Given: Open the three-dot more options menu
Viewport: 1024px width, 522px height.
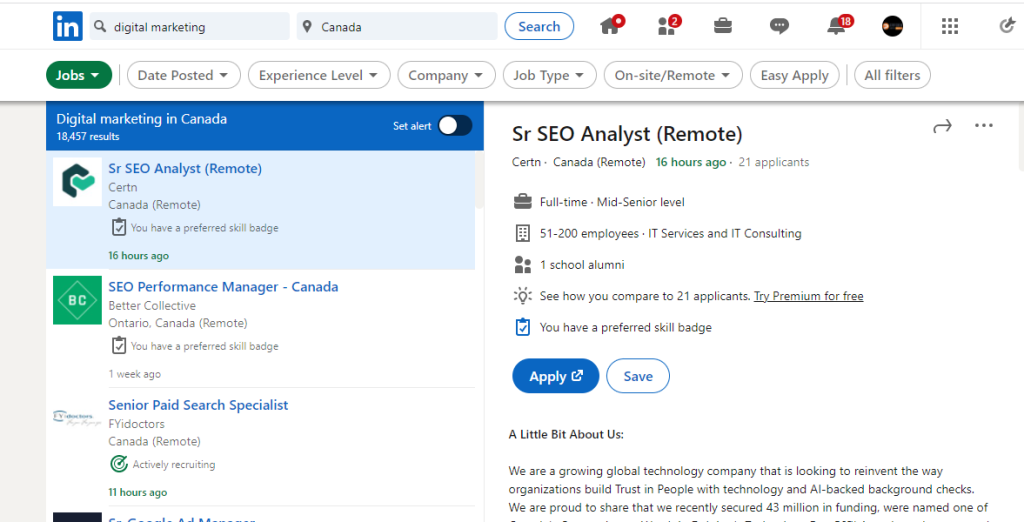Looking at the screenshot, I should tap(984, 125).
